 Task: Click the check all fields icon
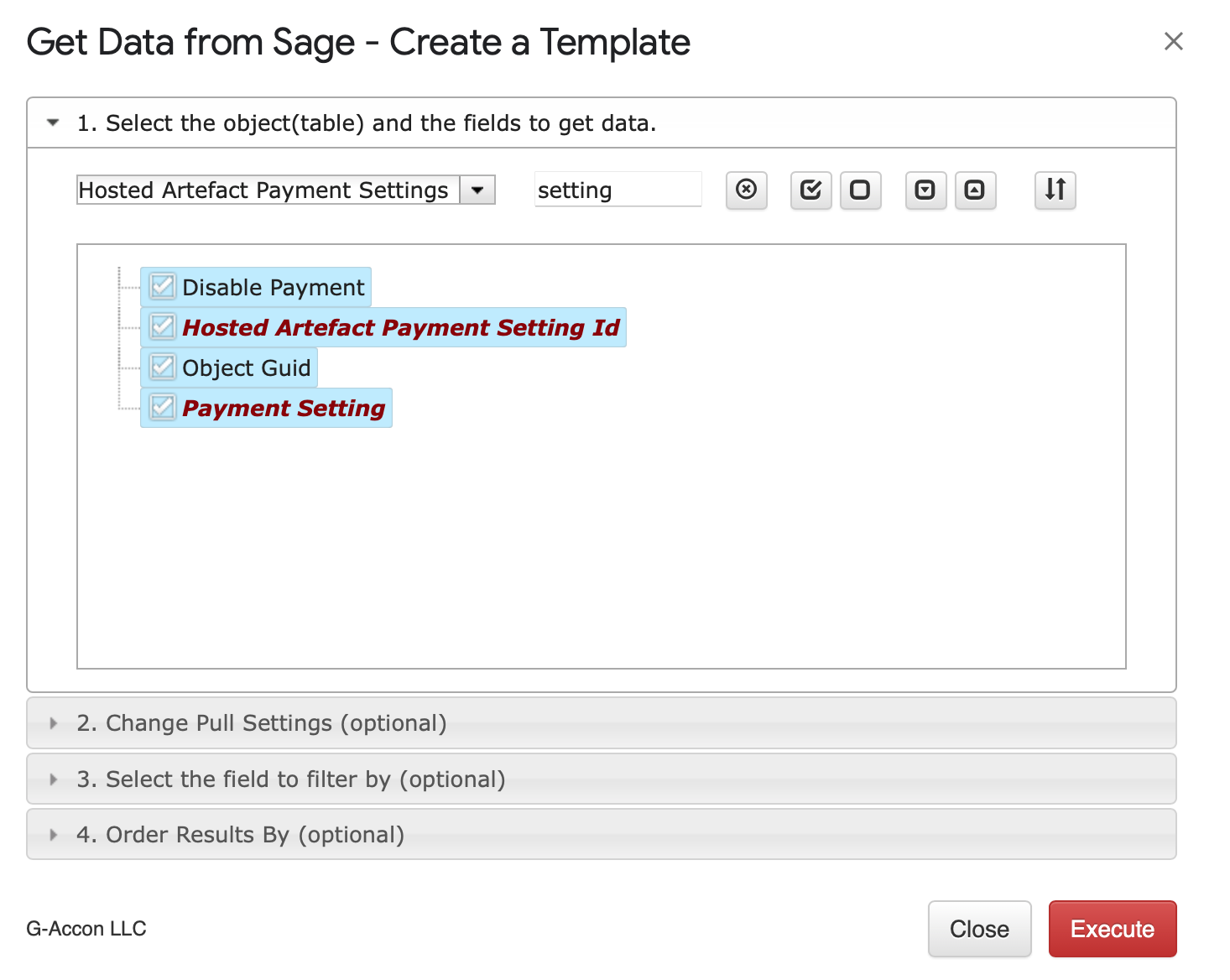tap(810, 190)
